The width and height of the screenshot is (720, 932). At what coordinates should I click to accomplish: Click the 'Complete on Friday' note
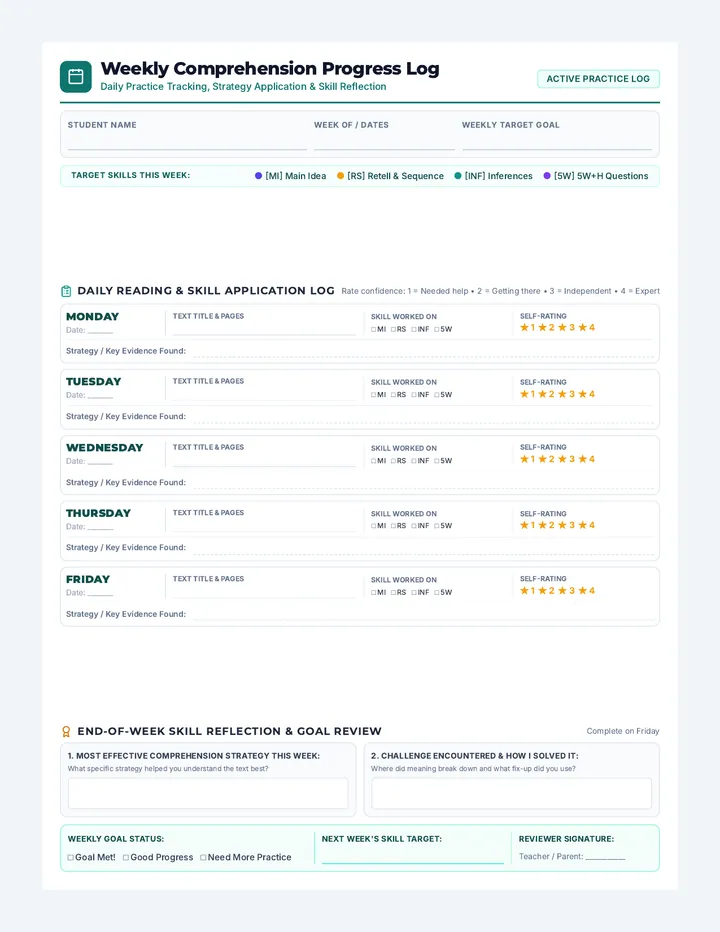[623, 731]
